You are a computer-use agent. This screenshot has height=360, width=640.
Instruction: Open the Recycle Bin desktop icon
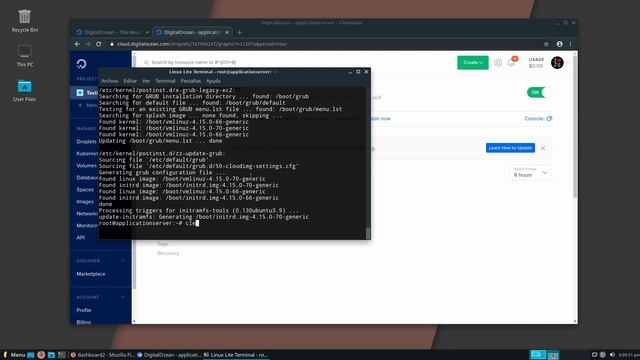click(x=24, y=21)
